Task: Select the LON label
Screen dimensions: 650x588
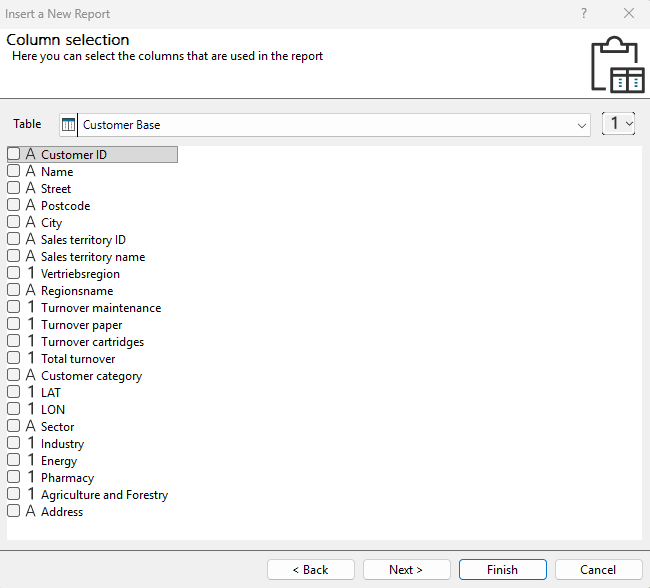Action: [x=53, y=410]
